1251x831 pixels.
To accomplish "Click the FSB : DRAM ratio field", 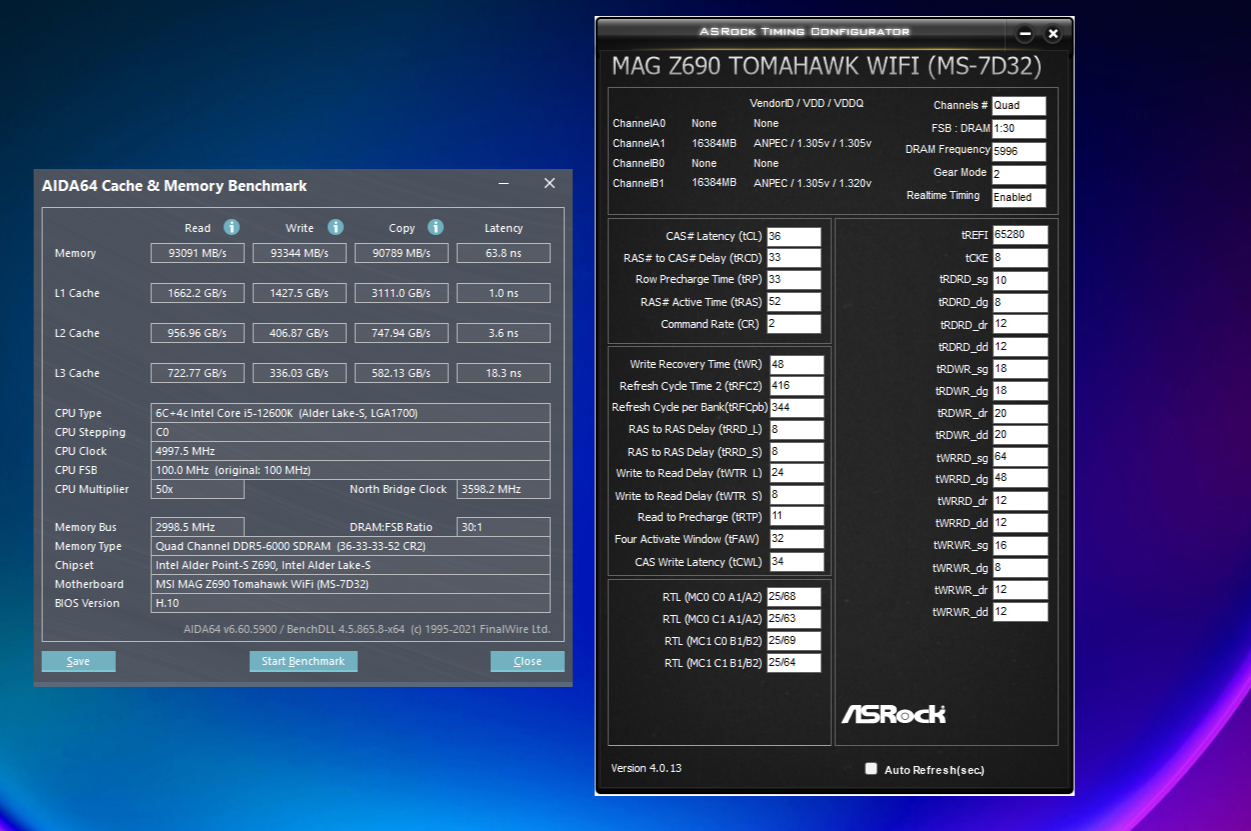I will pos(1019,128).
